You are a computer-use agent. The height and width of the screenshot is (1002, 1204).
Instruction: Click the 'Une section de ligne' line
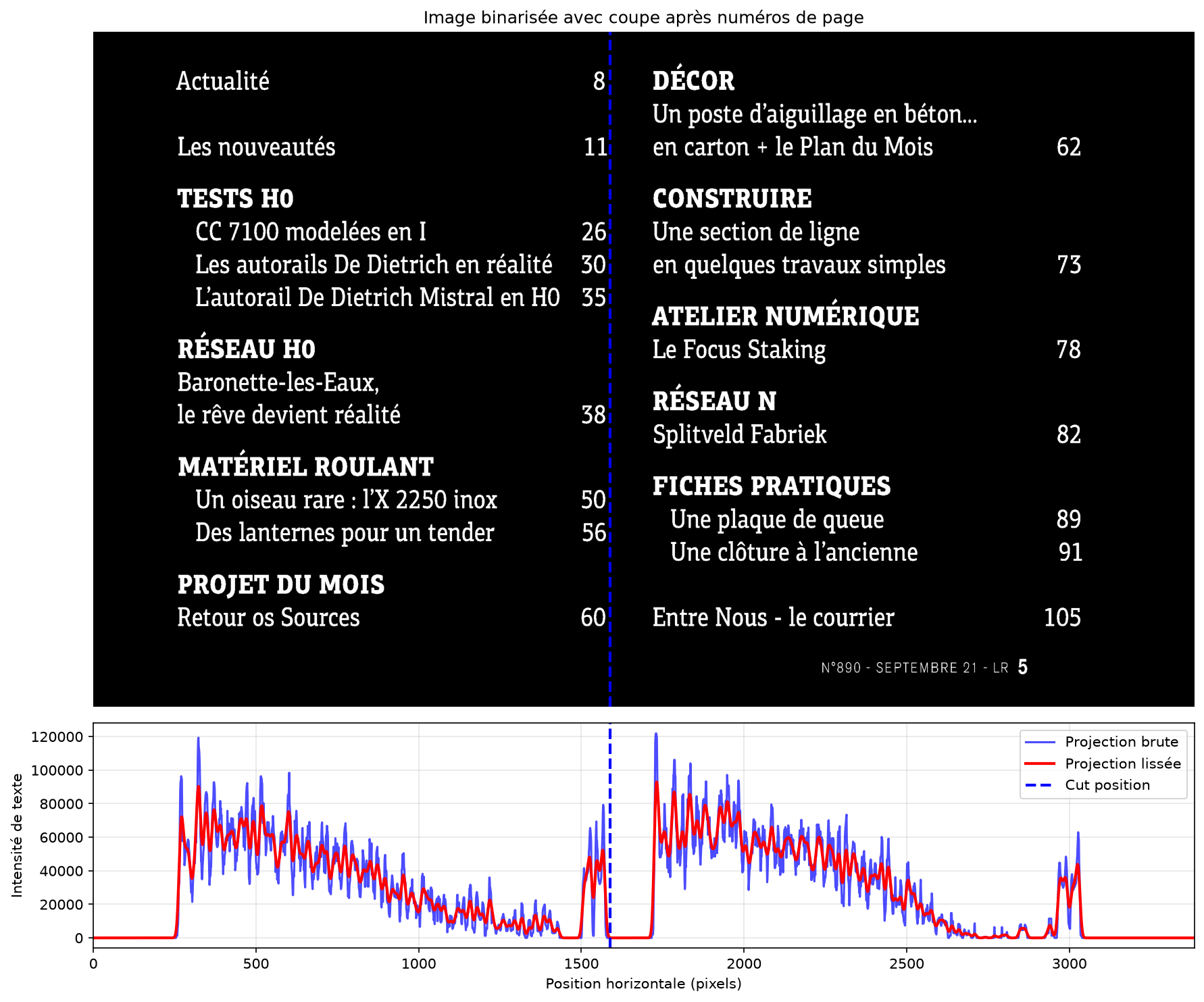(x=756, y=232)
